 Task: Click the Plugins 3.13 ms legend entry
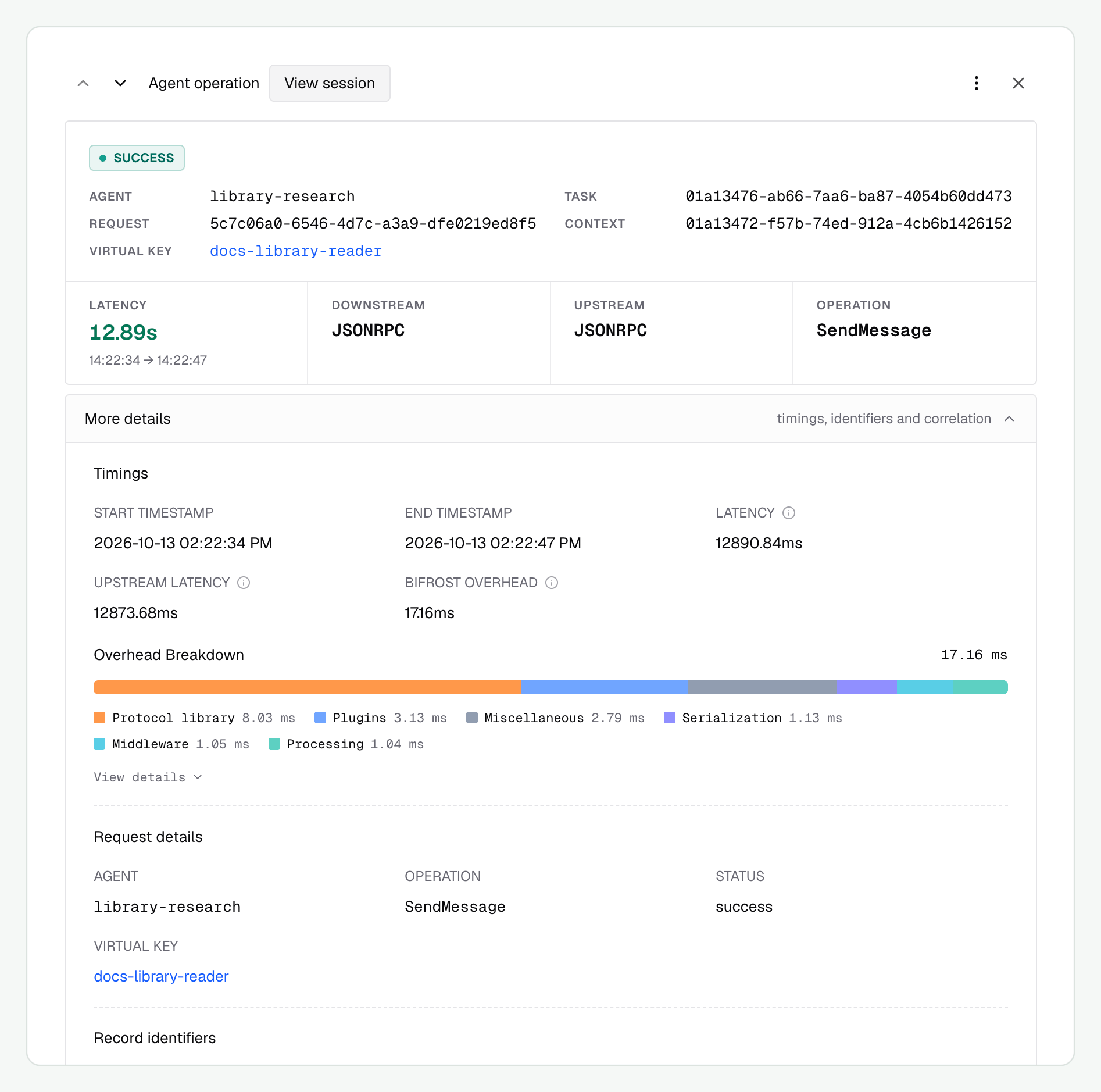381,718
